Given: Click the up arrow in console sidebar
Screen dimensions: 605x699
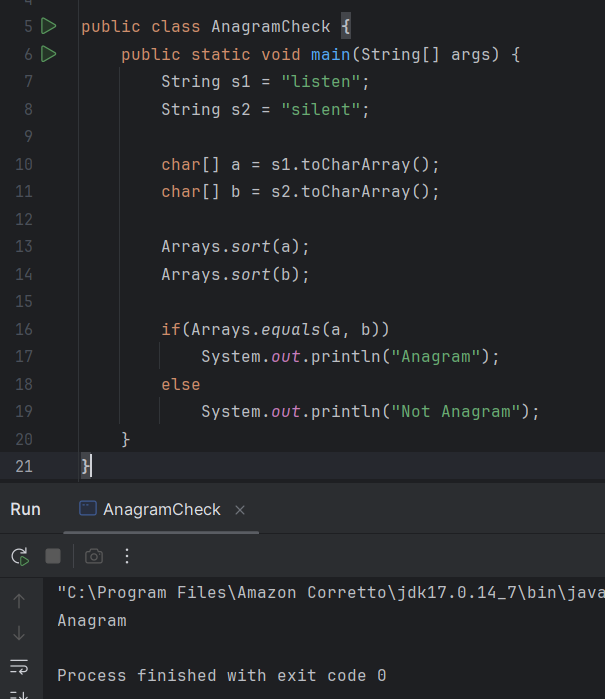Looking at the screenshot, I should pyautogui.click(x=19, y=600).
